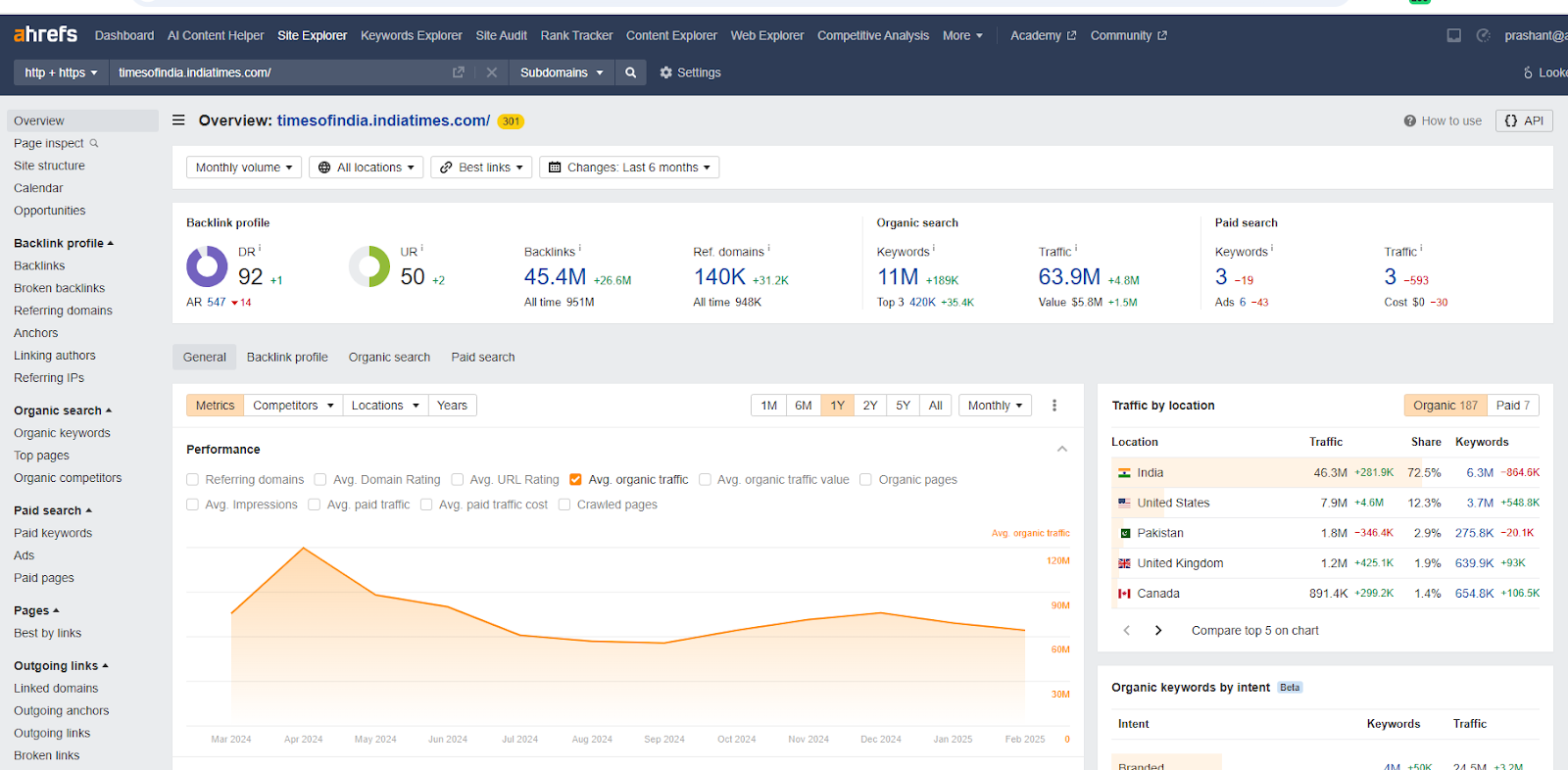Click the Canada flag icon
1568x770 pixels.
tap(1124, 594)
